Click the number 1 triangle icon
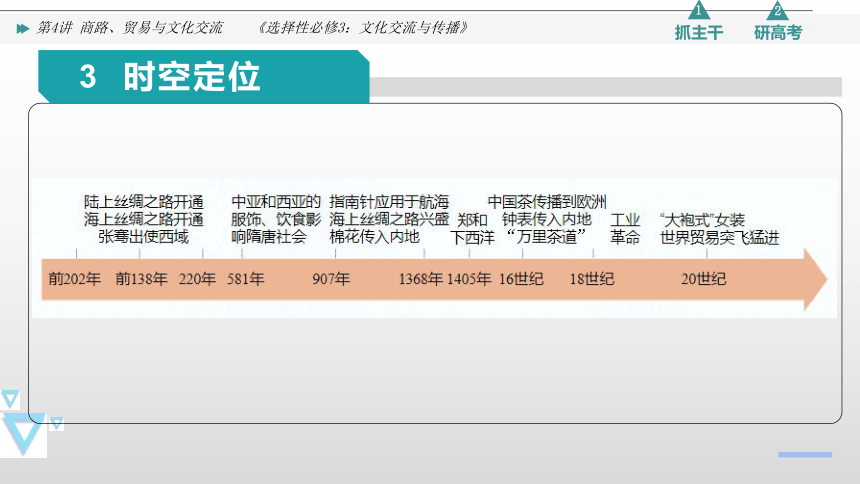 point(698,10)
